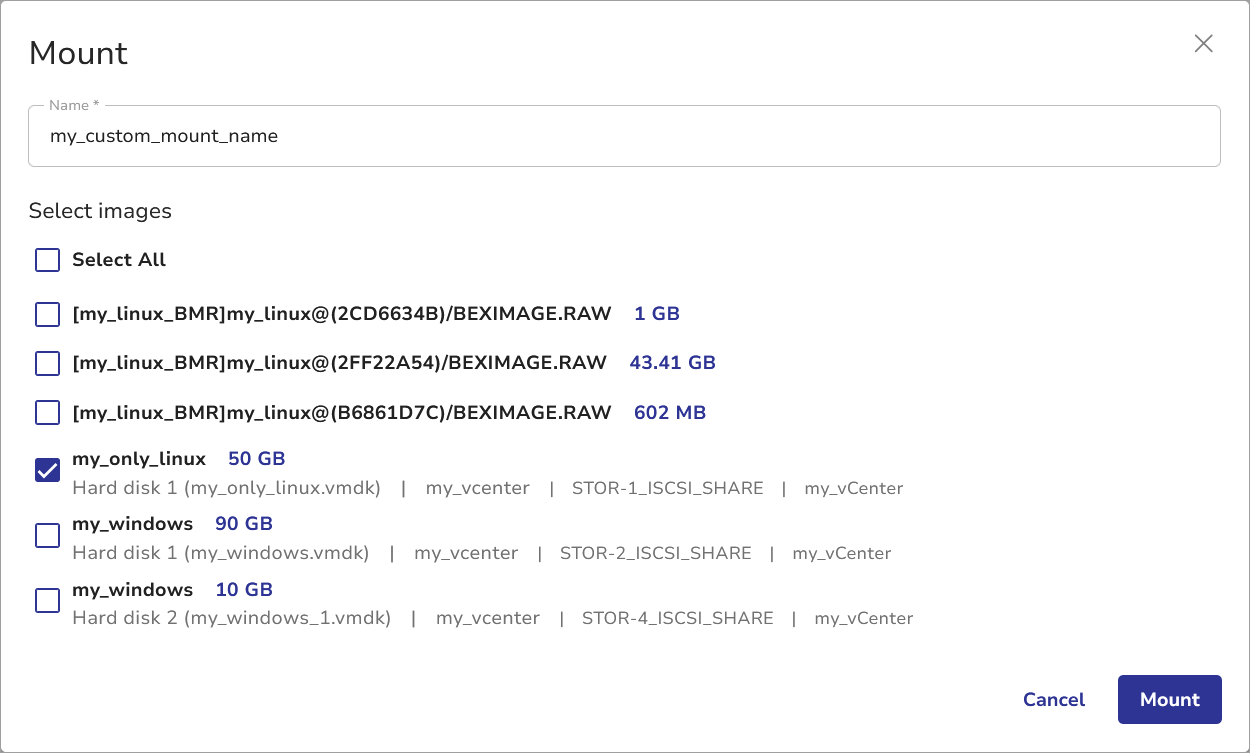Click the "Select All" label text
Viewport: 1250px width, 753px height.
click(x=119, y=260)
